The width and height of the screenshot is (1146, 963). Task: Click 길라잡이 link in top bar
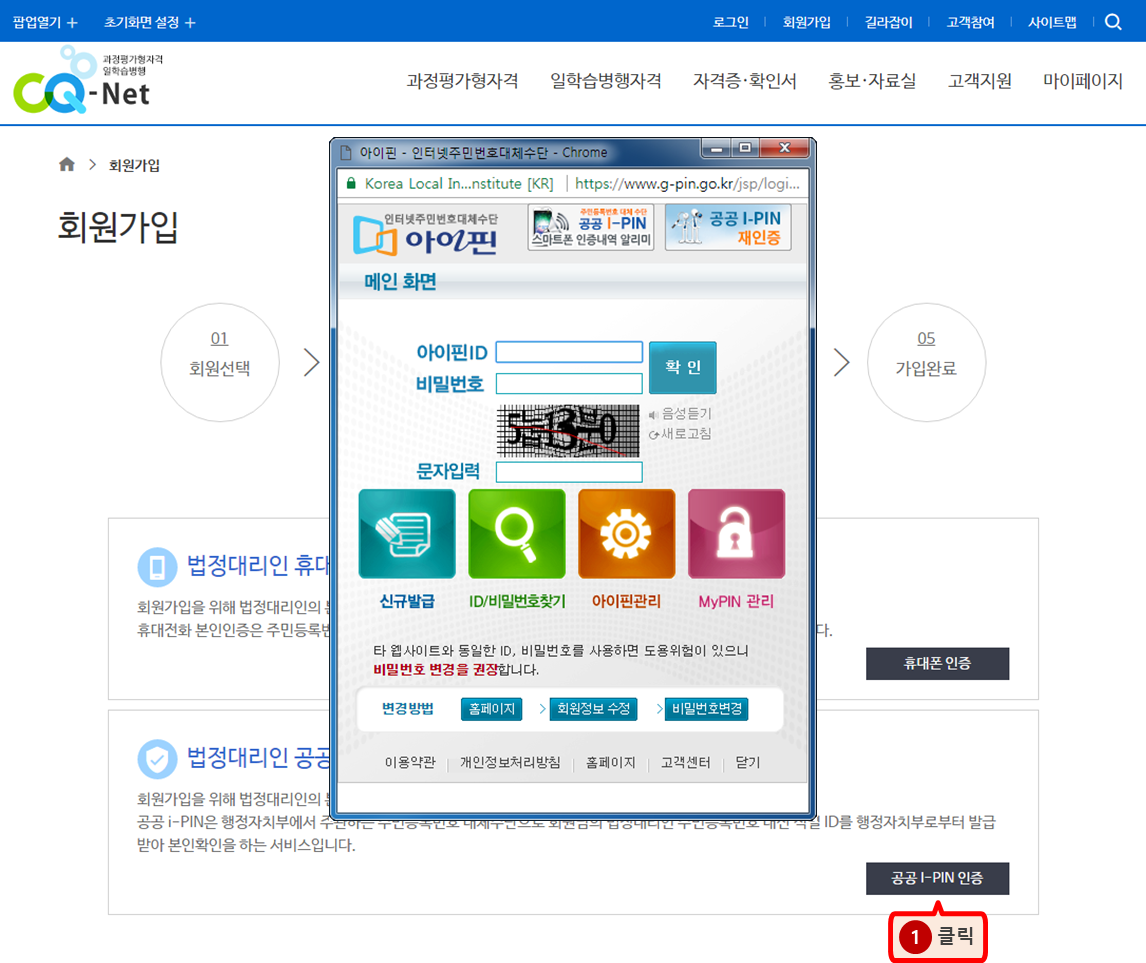point(889,23)
